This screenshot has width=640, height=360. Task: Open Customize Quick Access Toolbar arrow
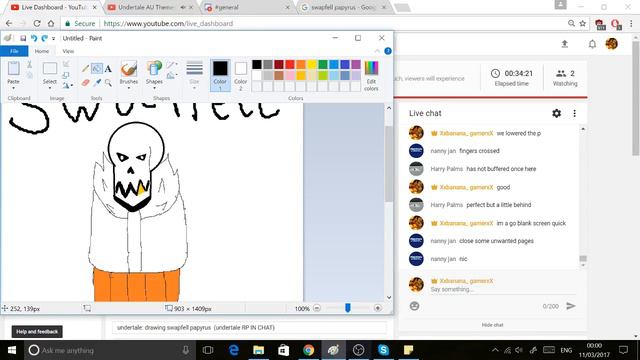(53, 39)
